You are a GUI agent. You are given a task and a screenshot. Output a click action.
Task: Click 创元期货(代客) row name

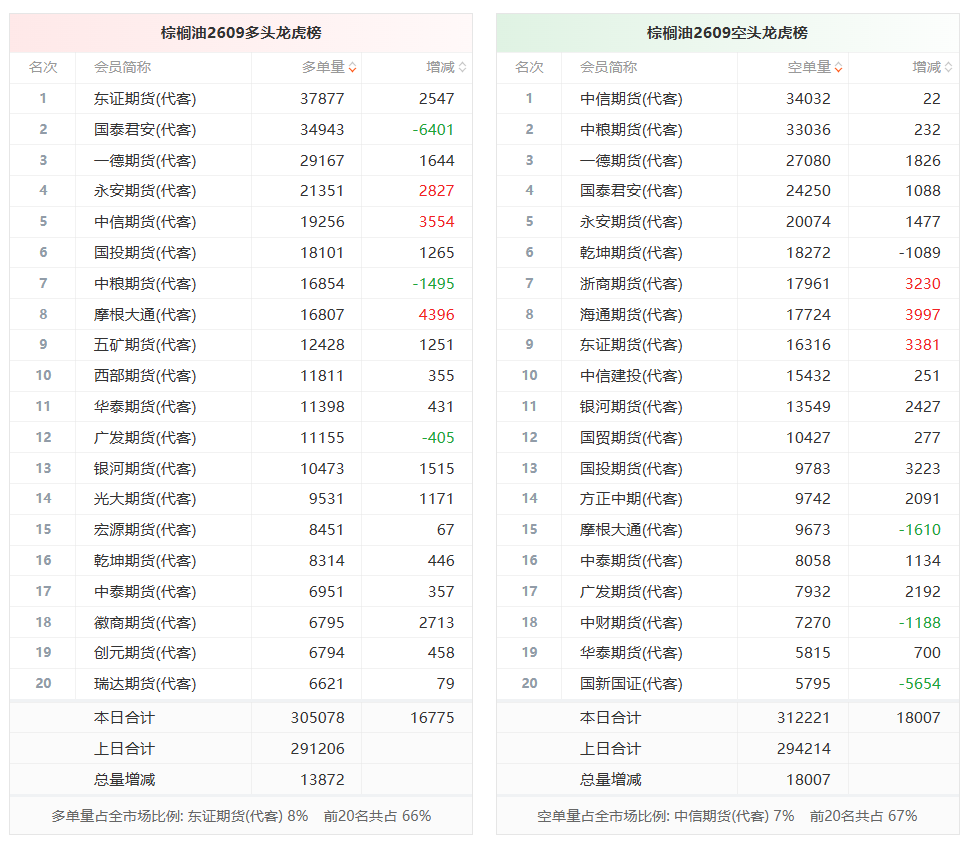[145, 653]
